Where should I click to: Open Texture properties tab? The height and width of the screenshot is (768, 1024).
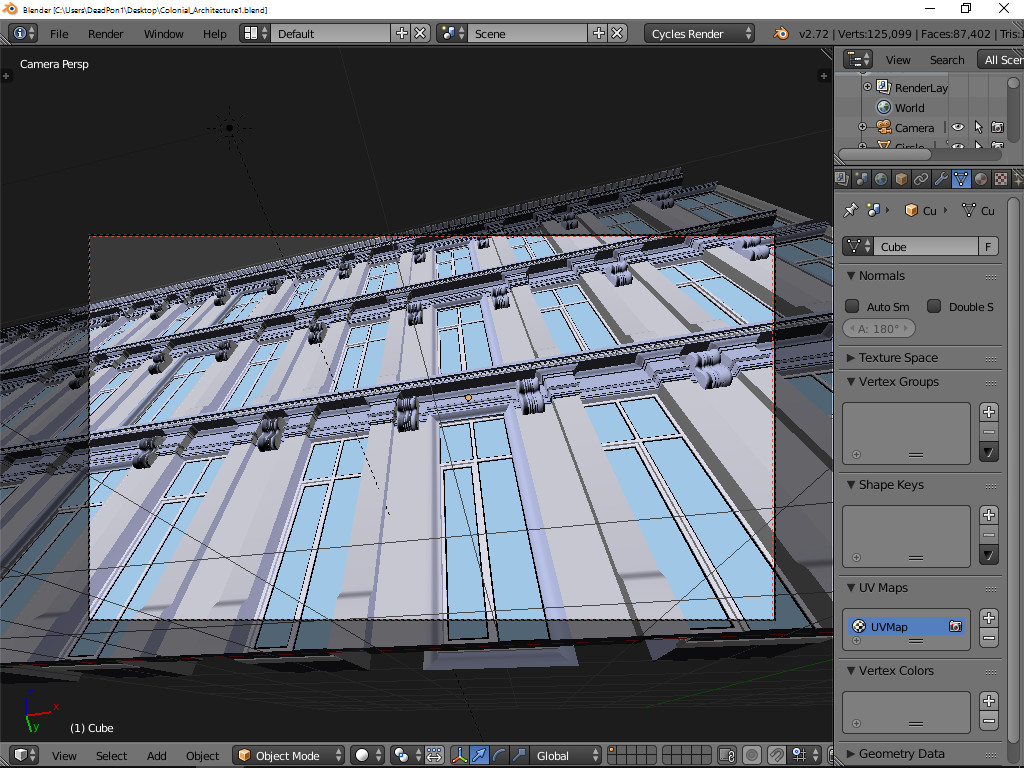[x=1000, y=179]
